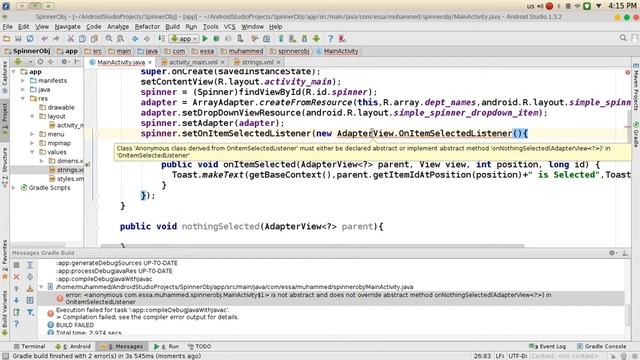The height and width of the screenshot is (360, 640).
Task: Click the Copy toolbar icon
Action: click(x=82, y=39)
